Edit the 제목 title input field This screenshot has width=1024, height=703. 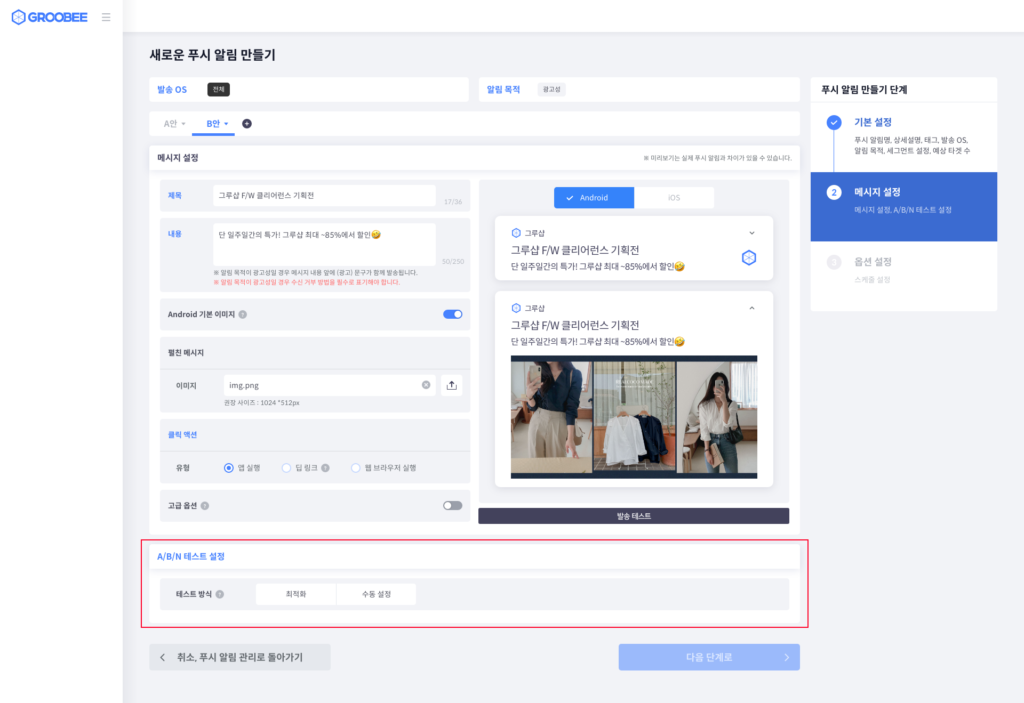tap(324, 195)
